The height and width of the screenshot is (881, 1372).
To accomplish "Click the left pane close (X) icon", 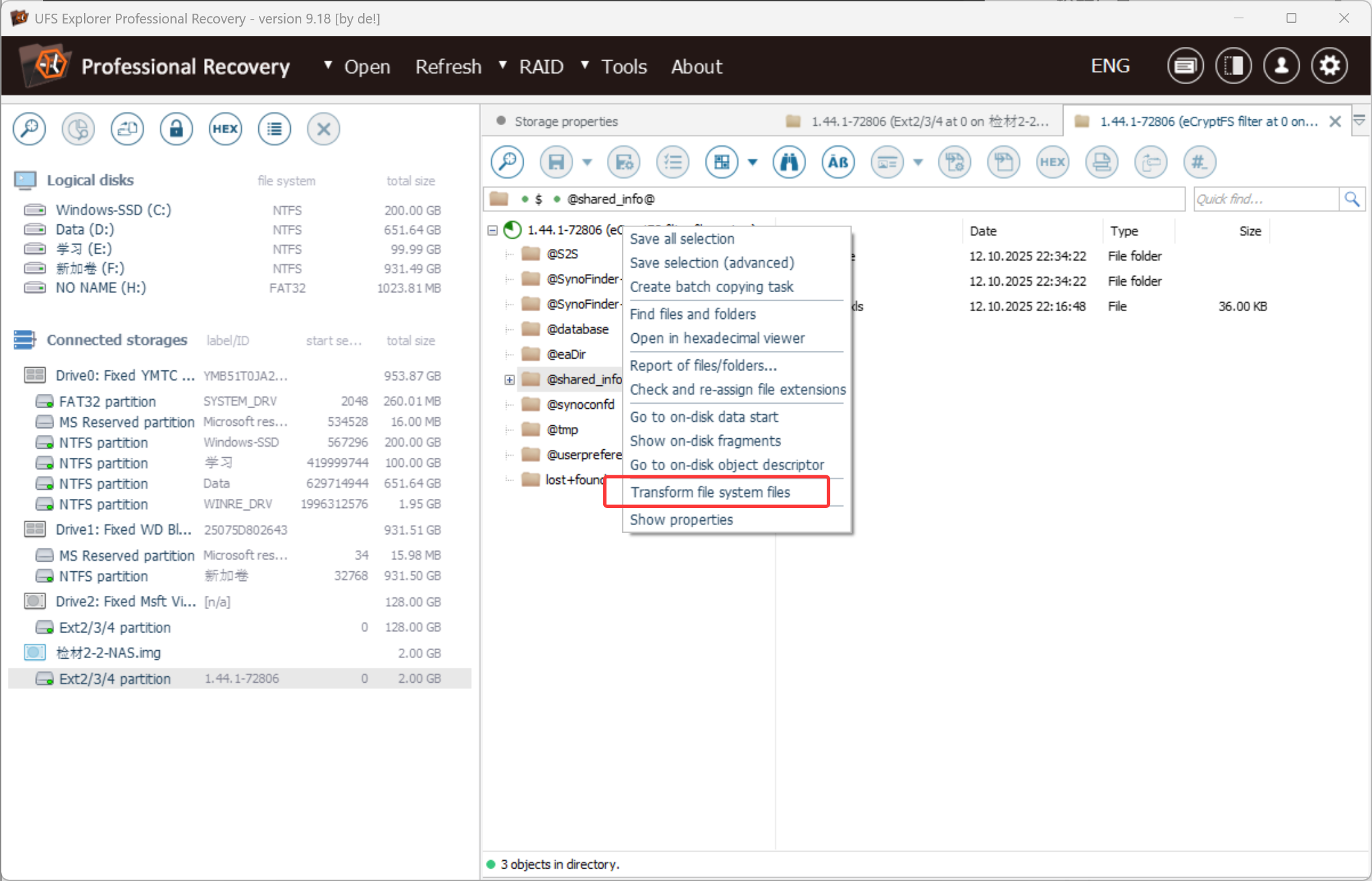I will coord(323,128).
